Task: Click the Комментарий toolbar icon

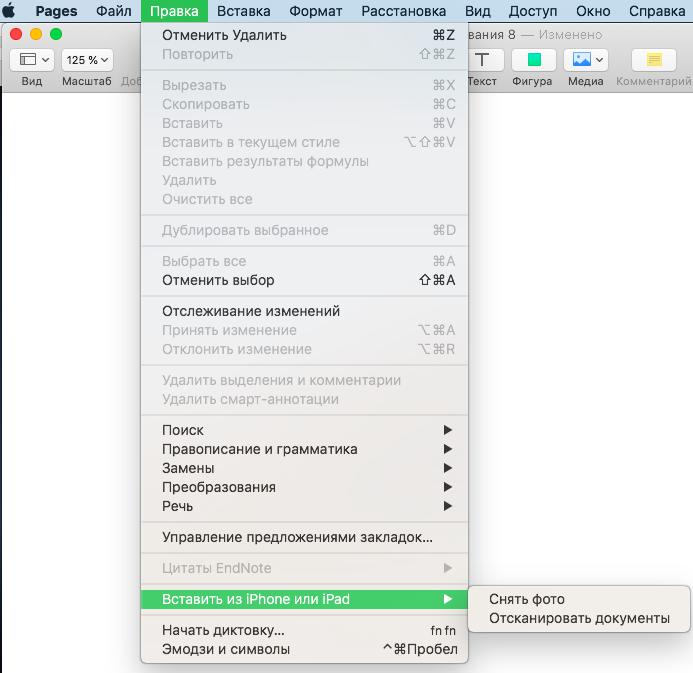Action: coord(654,60)
